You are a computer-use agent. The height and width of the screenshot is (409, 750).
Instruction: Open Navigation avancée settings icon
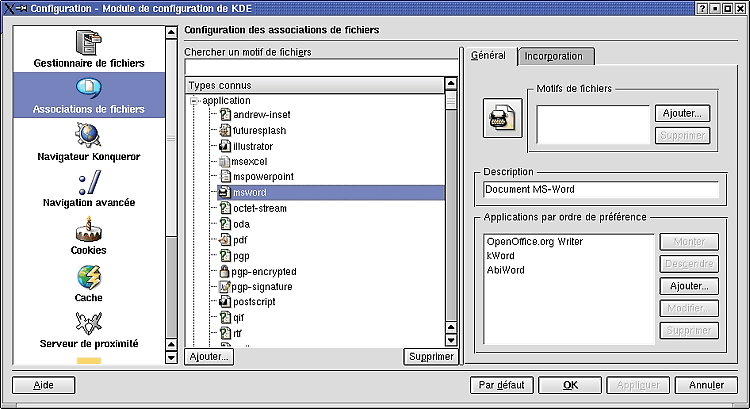89,182
